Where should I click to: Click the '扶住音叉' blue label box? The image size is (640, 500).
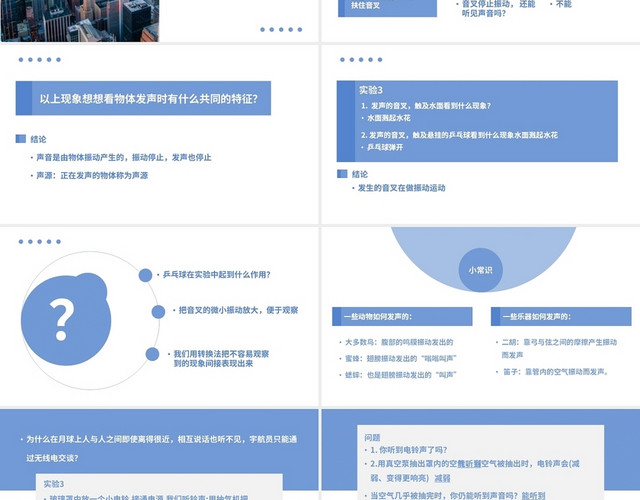point(387,8)
